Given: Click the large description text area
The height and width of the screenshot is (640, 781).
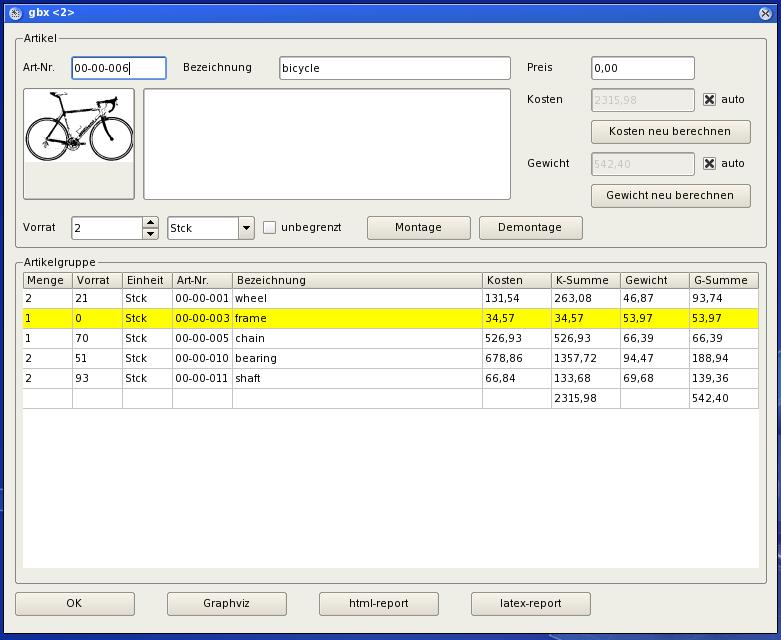Looking at the screenshot, I should [327, 144].
